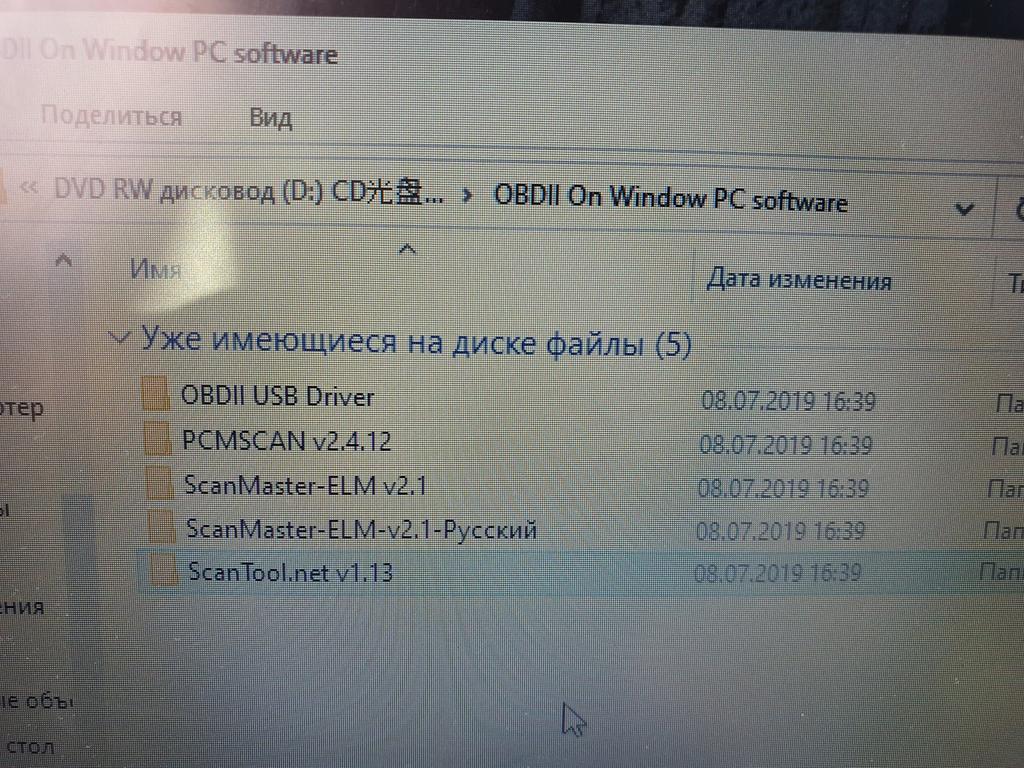This screenshot has width=1024, height=768.
Task: Collapse the 'Уже имеющиеся на диске файлы' group
Action: click(119, 338)
